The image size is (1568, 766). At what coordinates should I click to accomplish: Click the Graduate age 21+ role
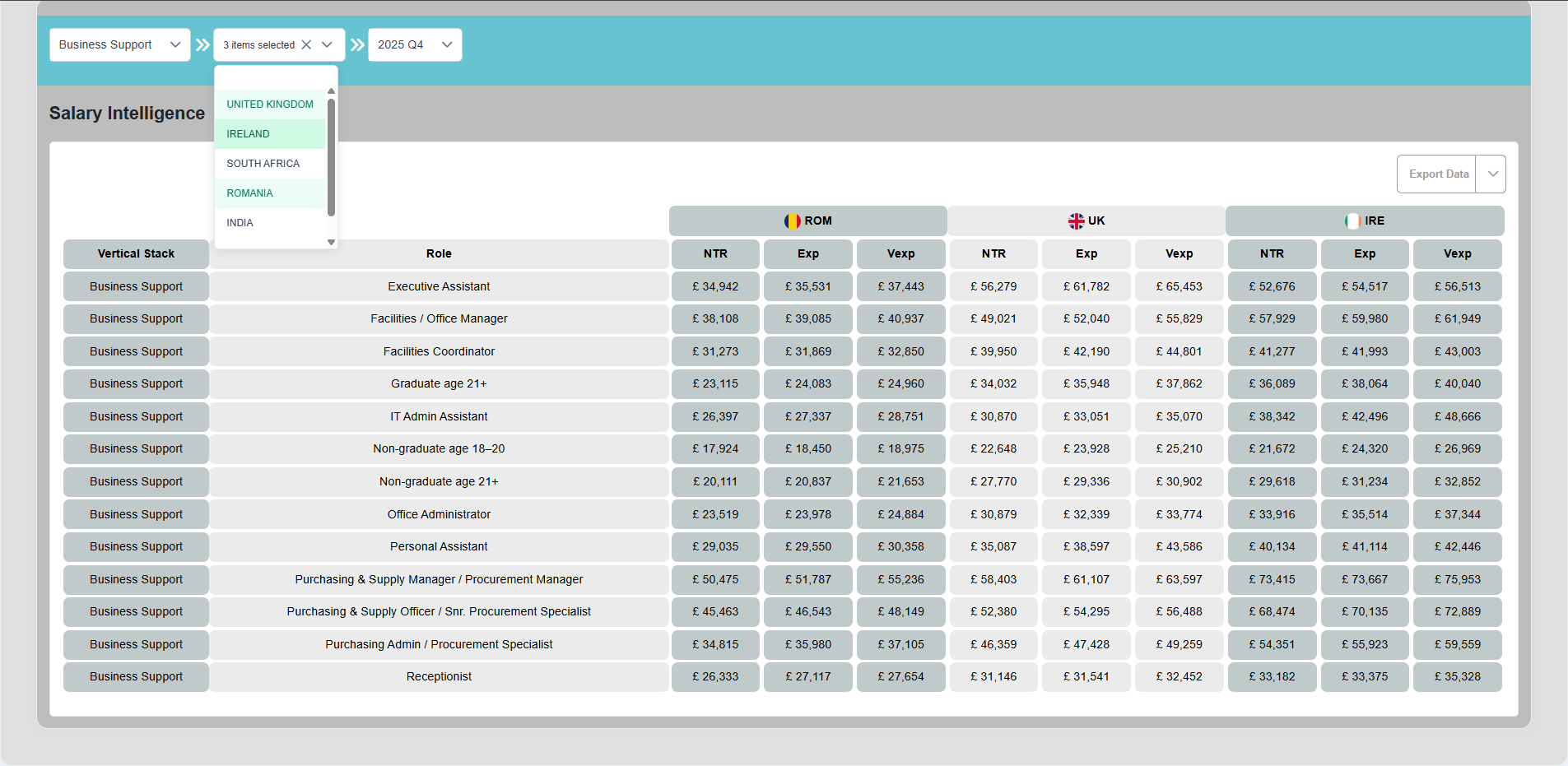pos(439,384)
